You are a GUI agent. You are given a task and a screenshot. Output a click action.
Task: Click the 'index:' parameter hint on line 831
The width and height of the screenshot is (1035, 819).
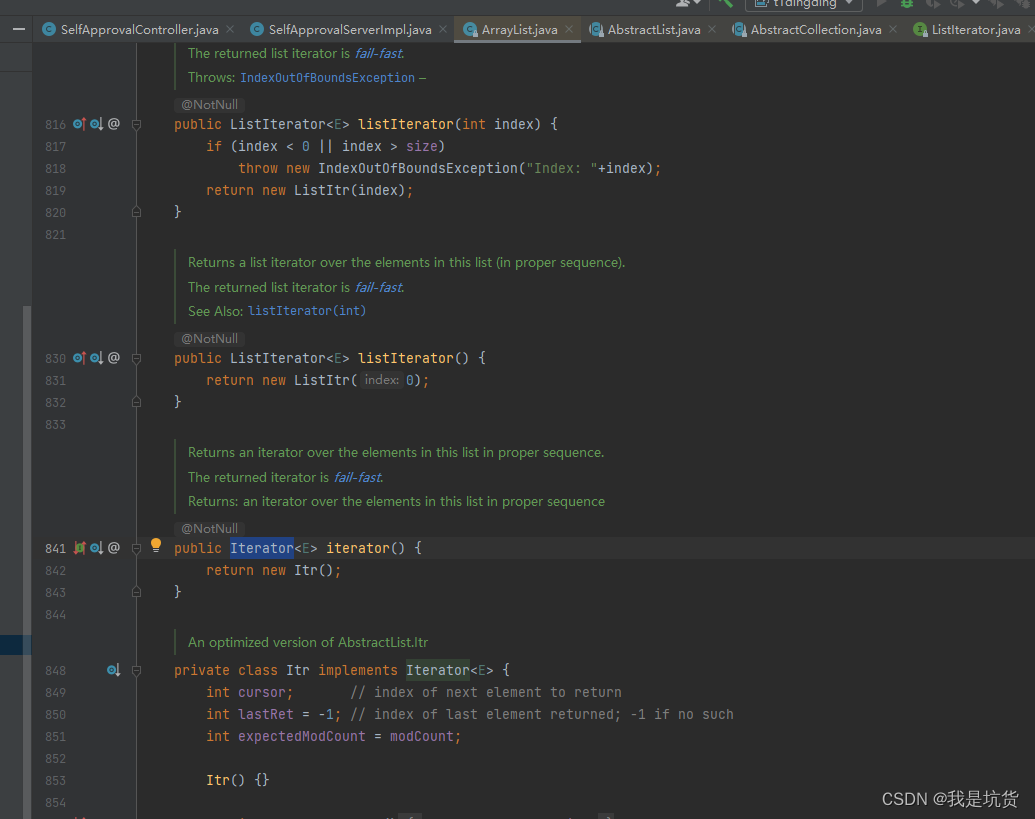click(382, 380)
